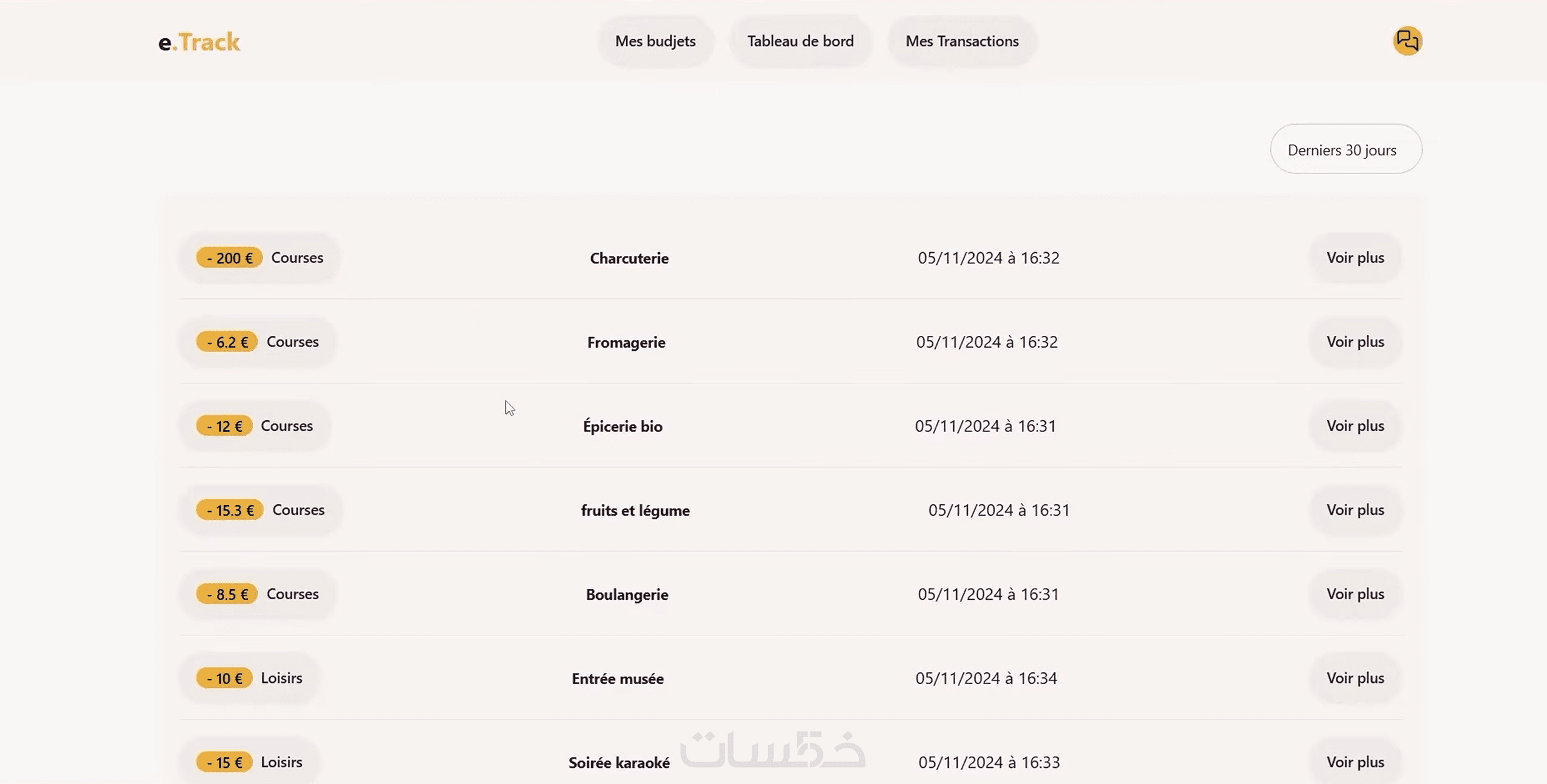This screenshot has height=784, width=1547.
Task: Go to Tableau de bord
Action: pyautogui.click(x=800, y=41)
